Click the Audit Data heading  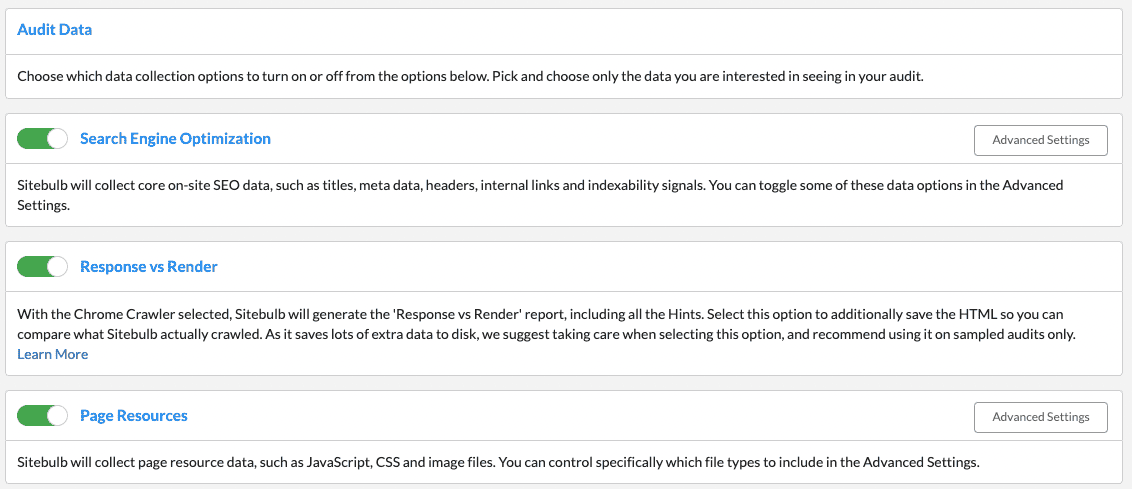55,30
